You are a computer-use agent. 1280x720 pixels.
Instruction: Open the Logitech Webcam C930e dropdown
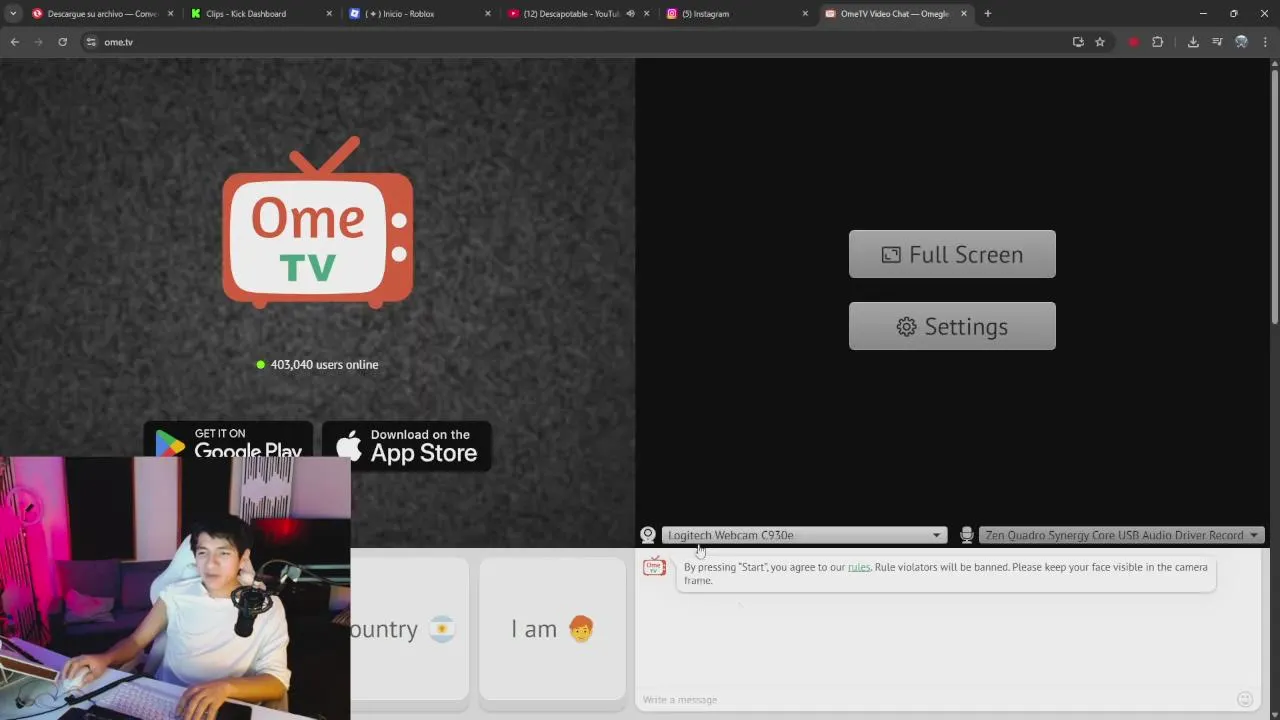pyautogui.click(x=804, y=535)
